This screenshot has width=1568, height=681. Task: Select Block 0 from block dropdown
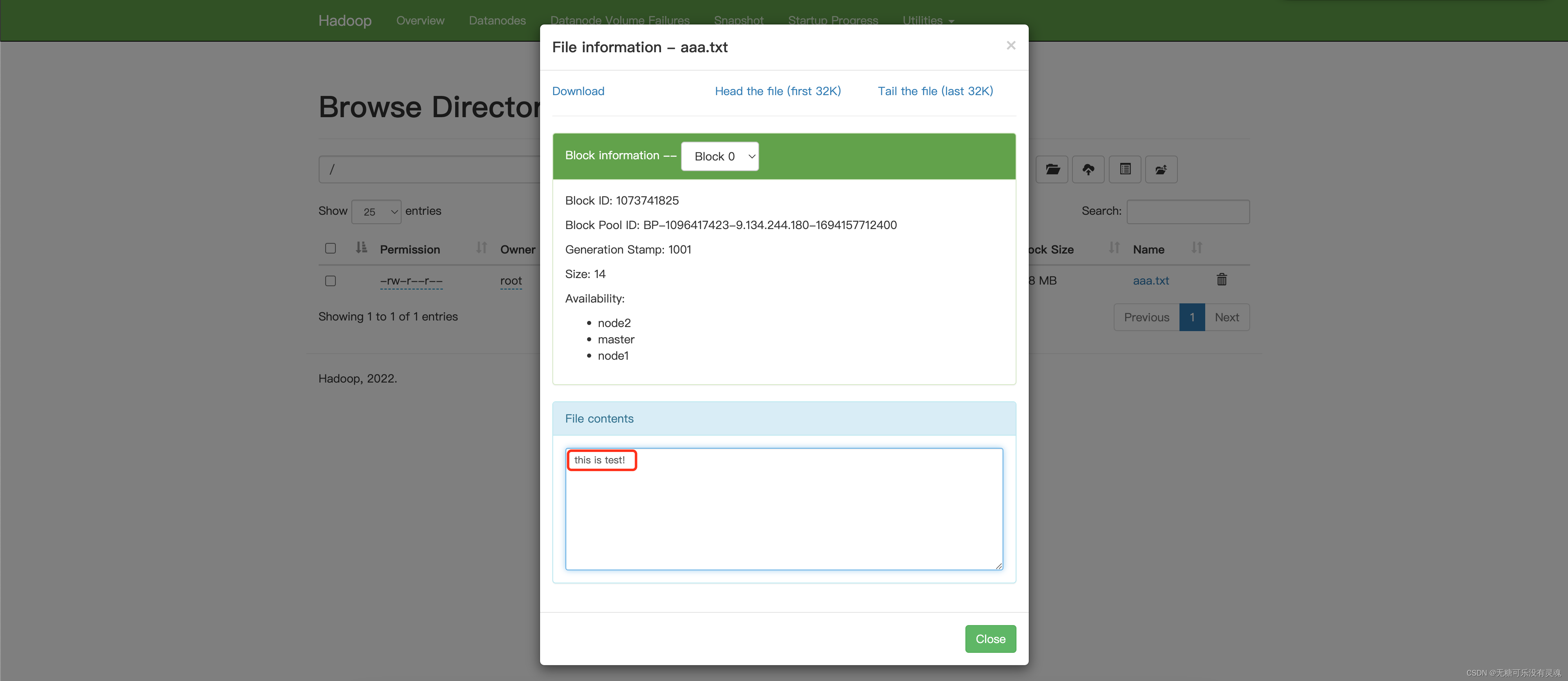coord(720,156)
